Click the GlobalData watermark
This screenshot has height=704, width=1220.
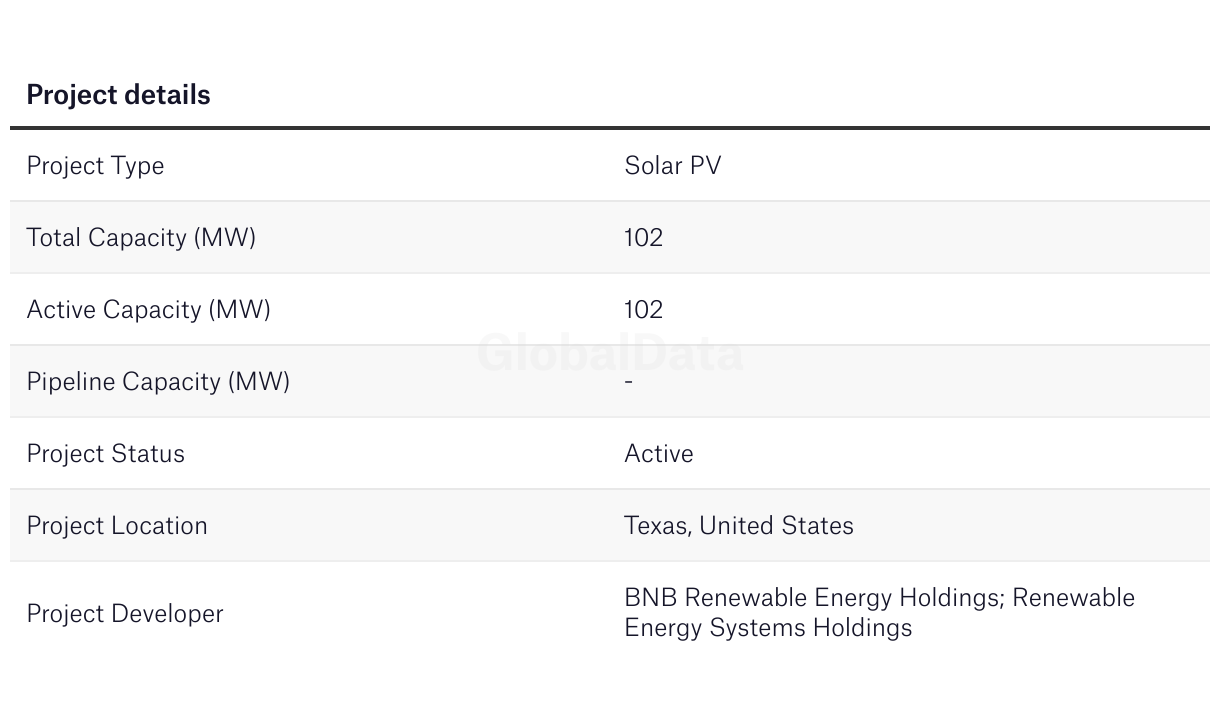pyautogui.click(x=610, y=354)
